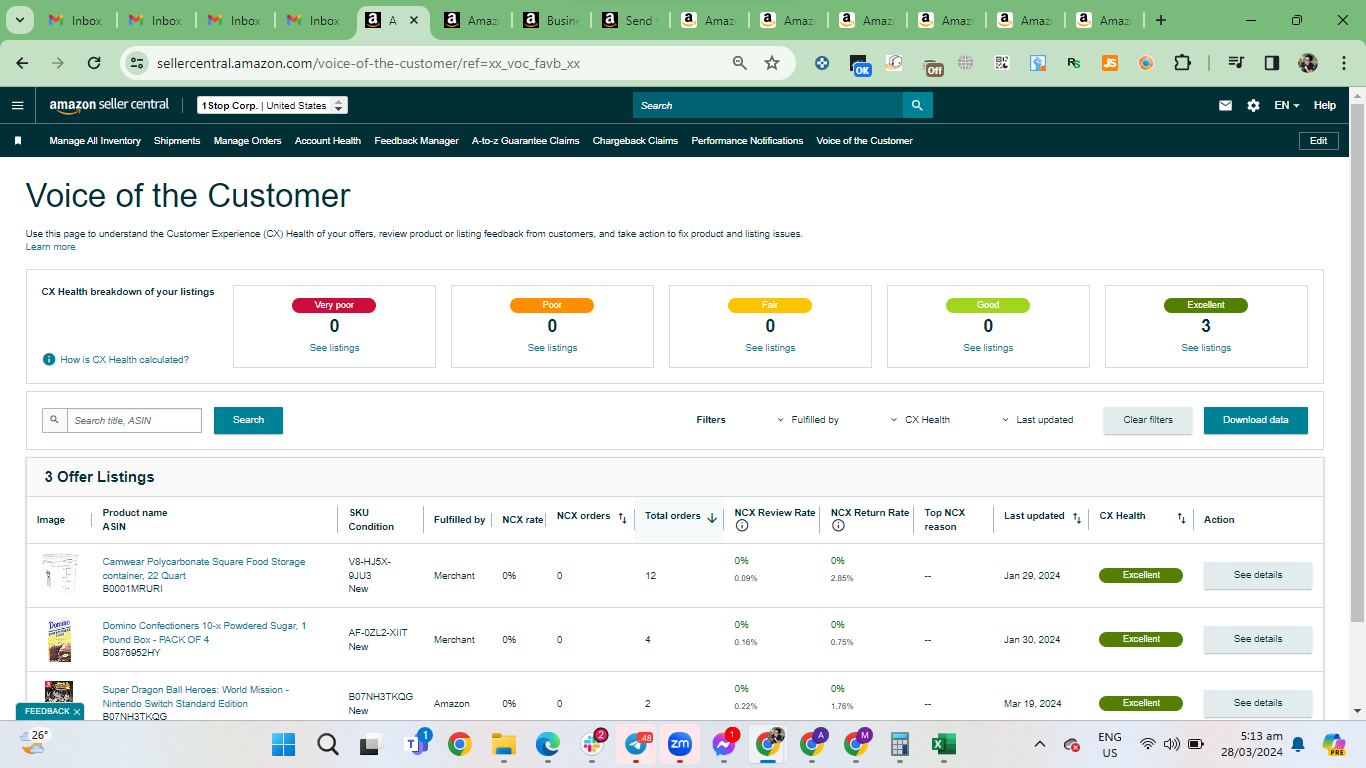Image resolution: width=1366 pixels, height=768 pixels.
Task: Open How is CX Health calculated link
Action: (124, 359)
